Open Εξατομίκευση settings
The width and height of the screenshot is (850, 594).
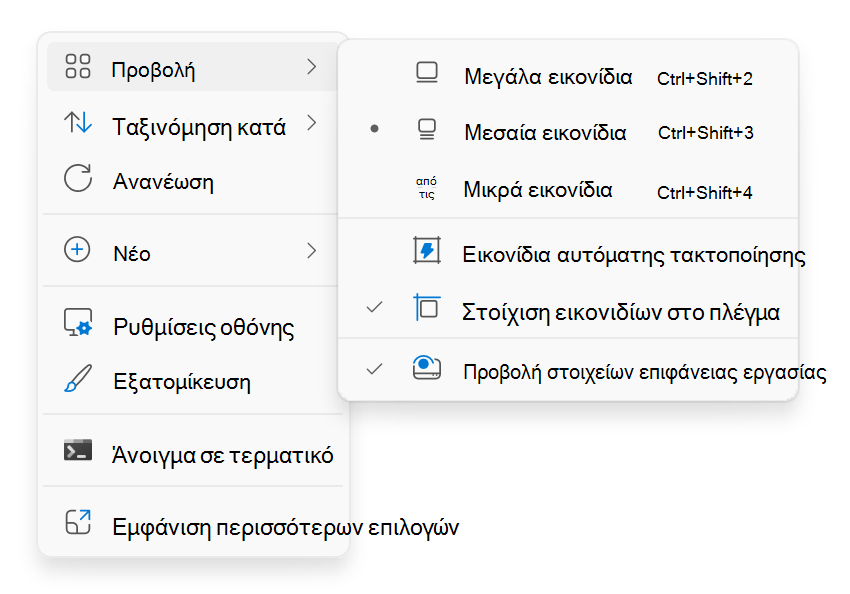[x=192, y=379]
